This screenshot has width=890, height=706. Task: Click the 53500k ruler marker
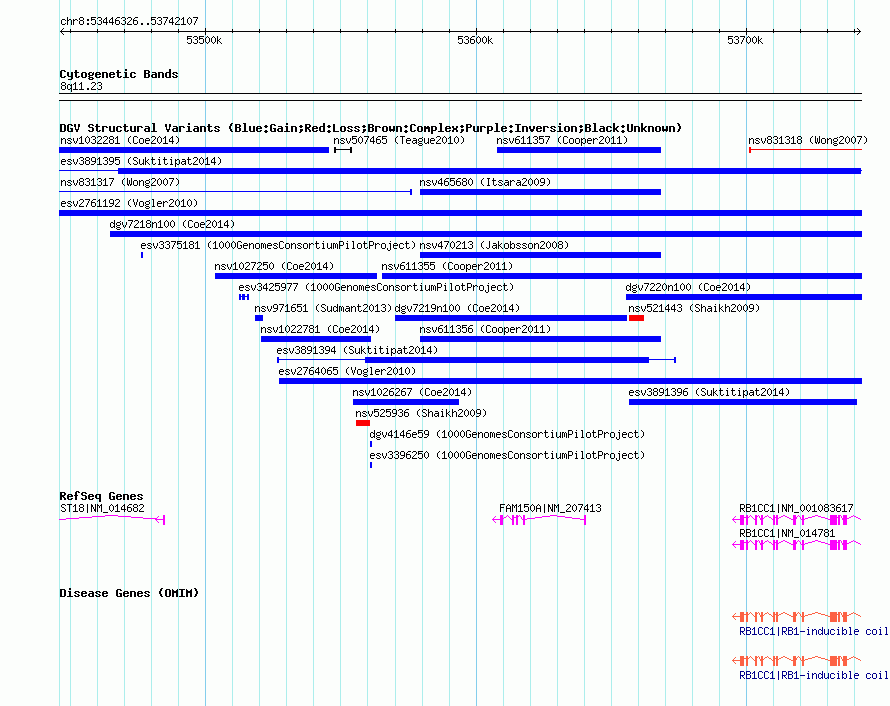pos(204,40)
